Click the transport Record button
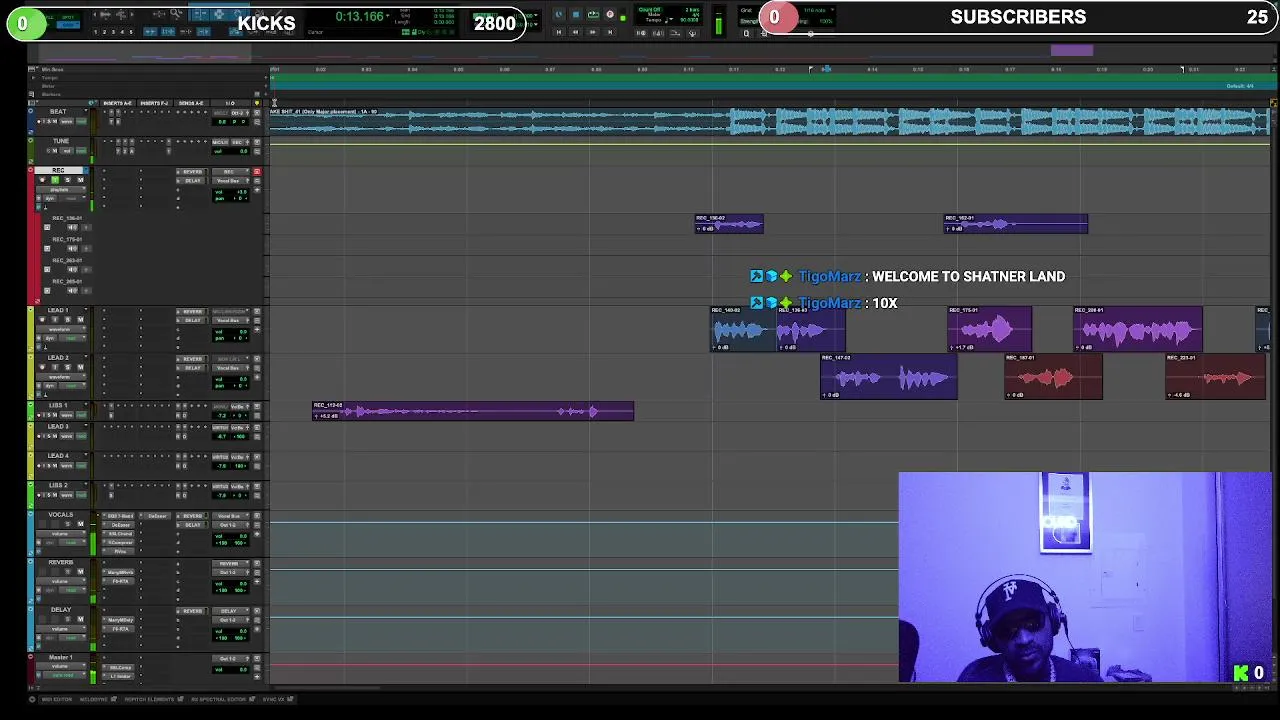1280x720 pixels. click(x=610, y=14)
